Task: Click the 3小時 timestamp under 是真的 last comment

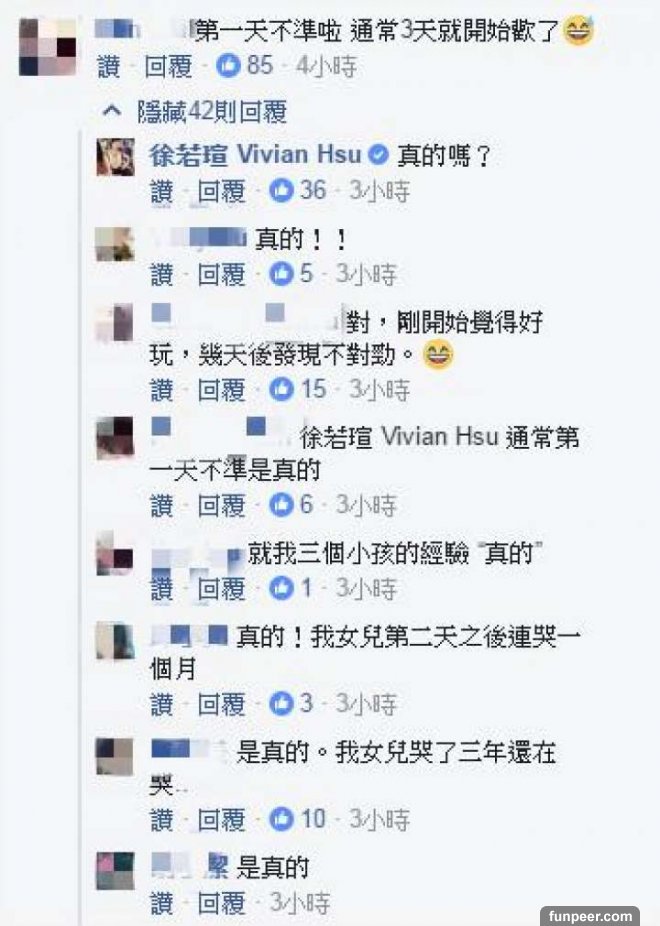Action: (x=300, y=903)
